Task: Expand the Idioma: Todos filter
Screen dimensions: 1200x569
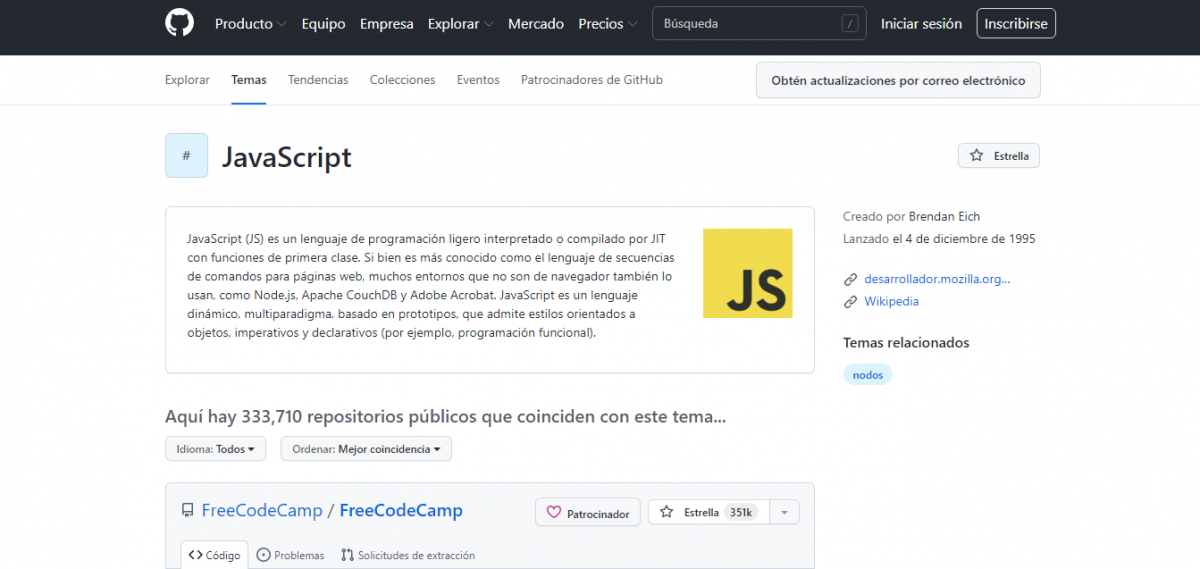Action: point(215,449)
